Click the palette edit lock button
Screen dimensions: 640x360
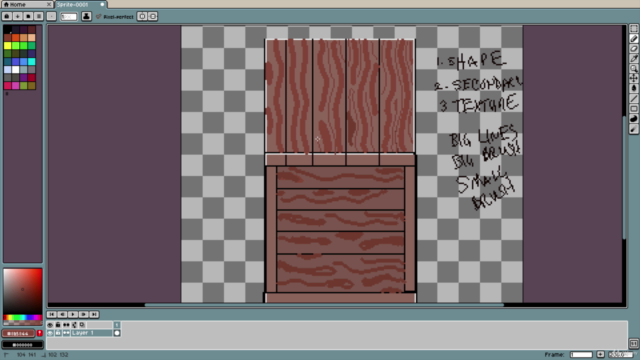point(7,16)
